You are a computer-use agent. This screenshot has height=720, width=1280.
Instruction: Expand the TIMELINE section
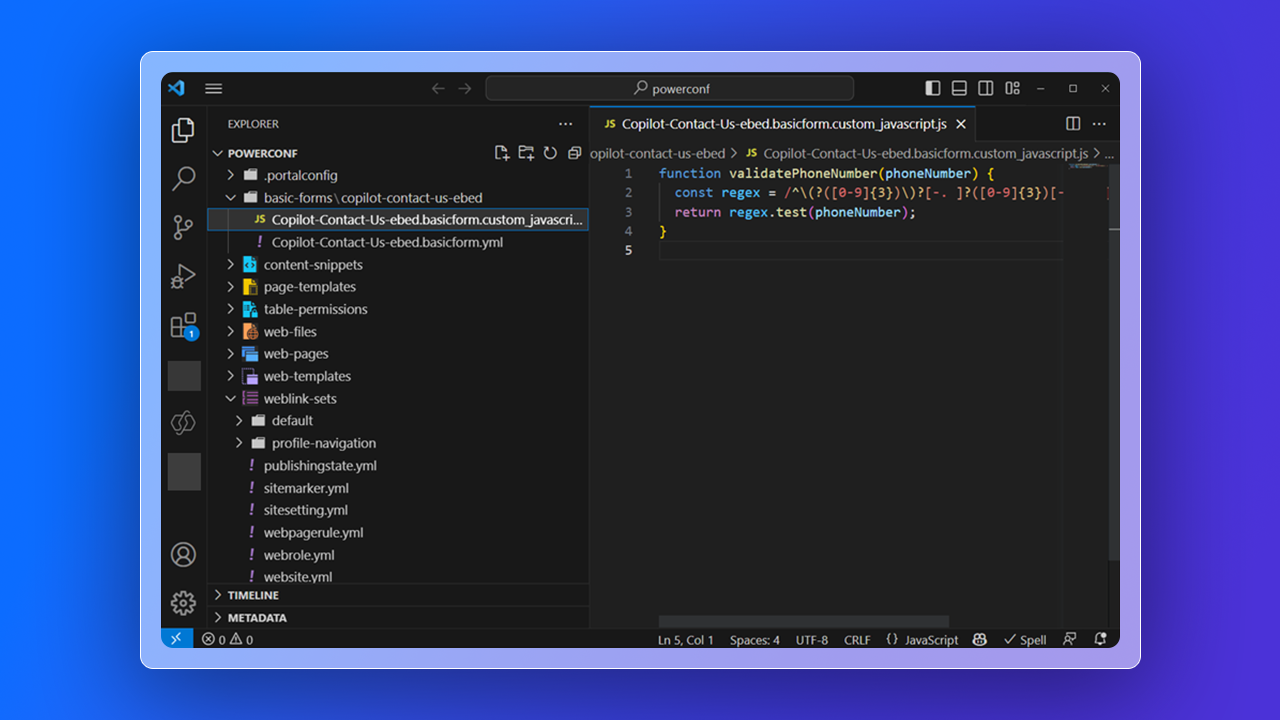click(250, 595)
